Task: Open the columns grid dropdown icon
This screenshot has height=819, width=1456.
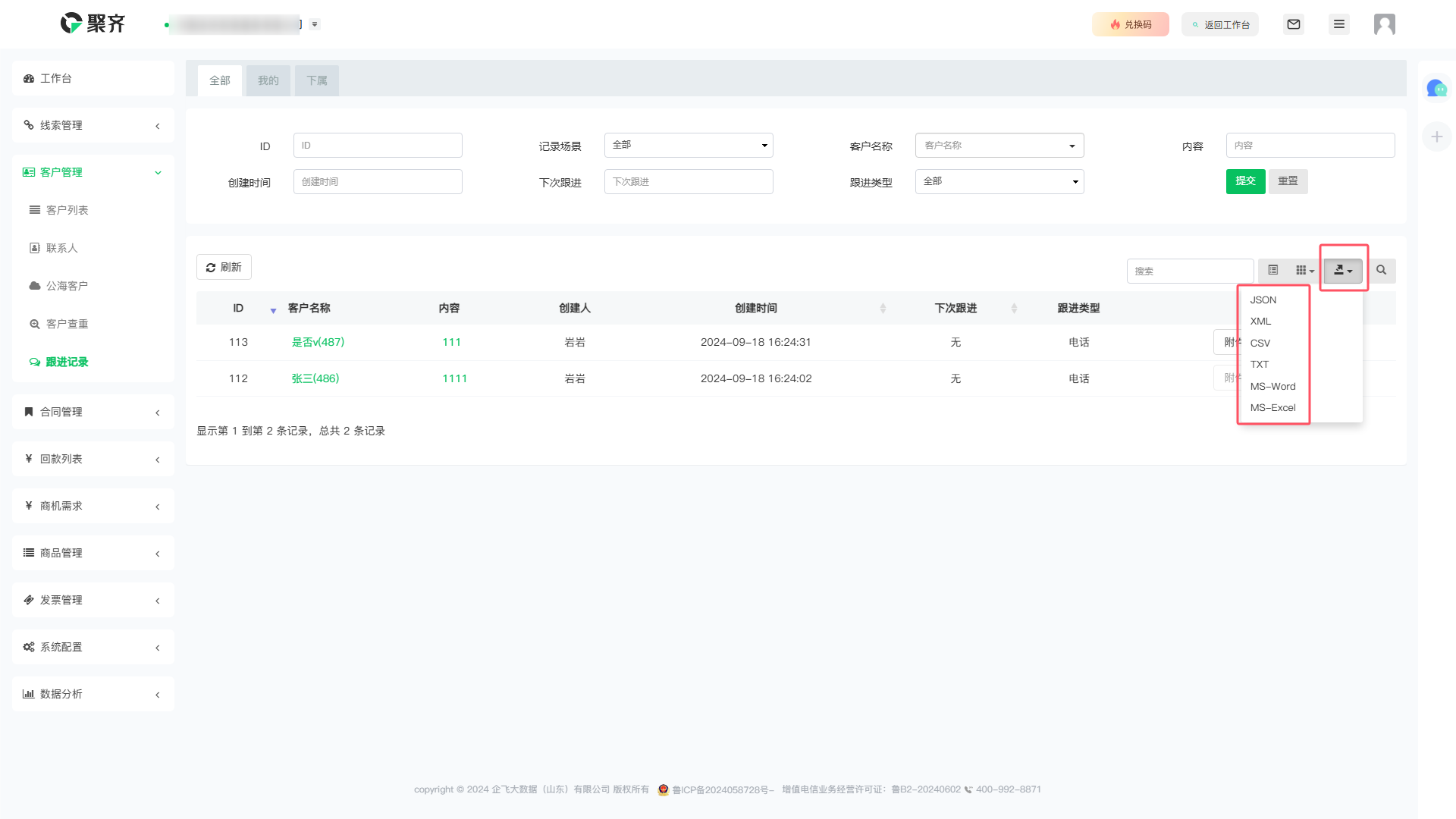Action: [1305, 271]
